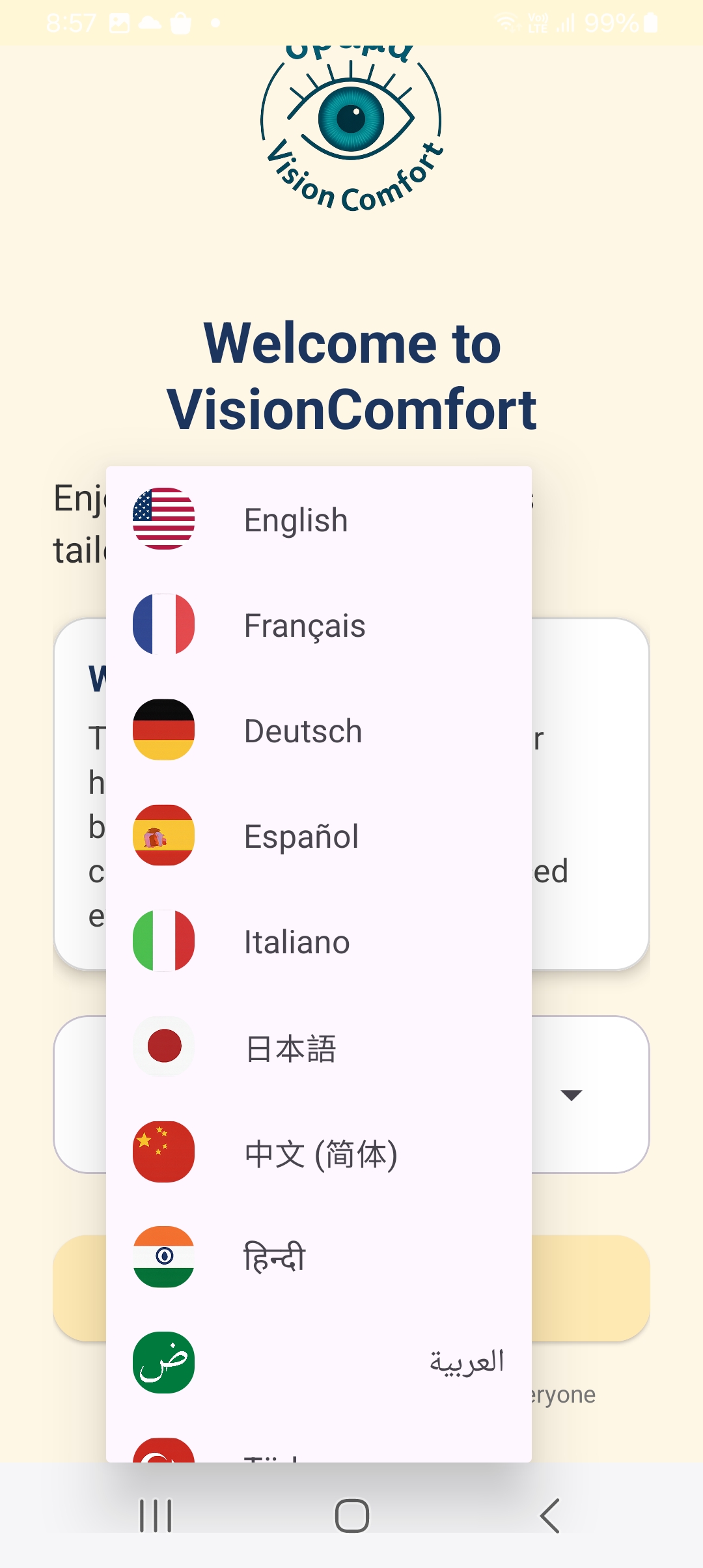Select 日本語 language option

tap(291, 1048)
